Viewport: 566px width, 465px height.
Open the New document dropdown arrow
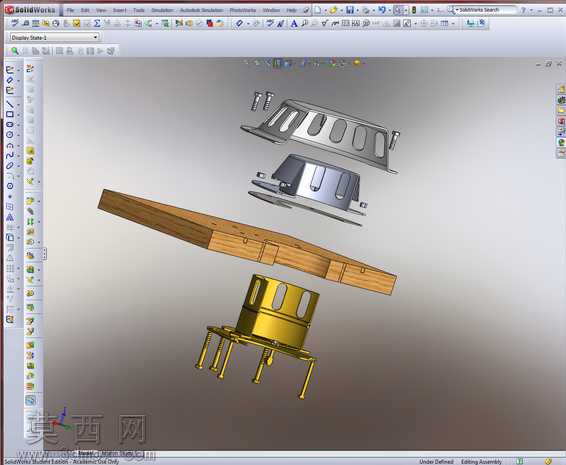(325, 10)
